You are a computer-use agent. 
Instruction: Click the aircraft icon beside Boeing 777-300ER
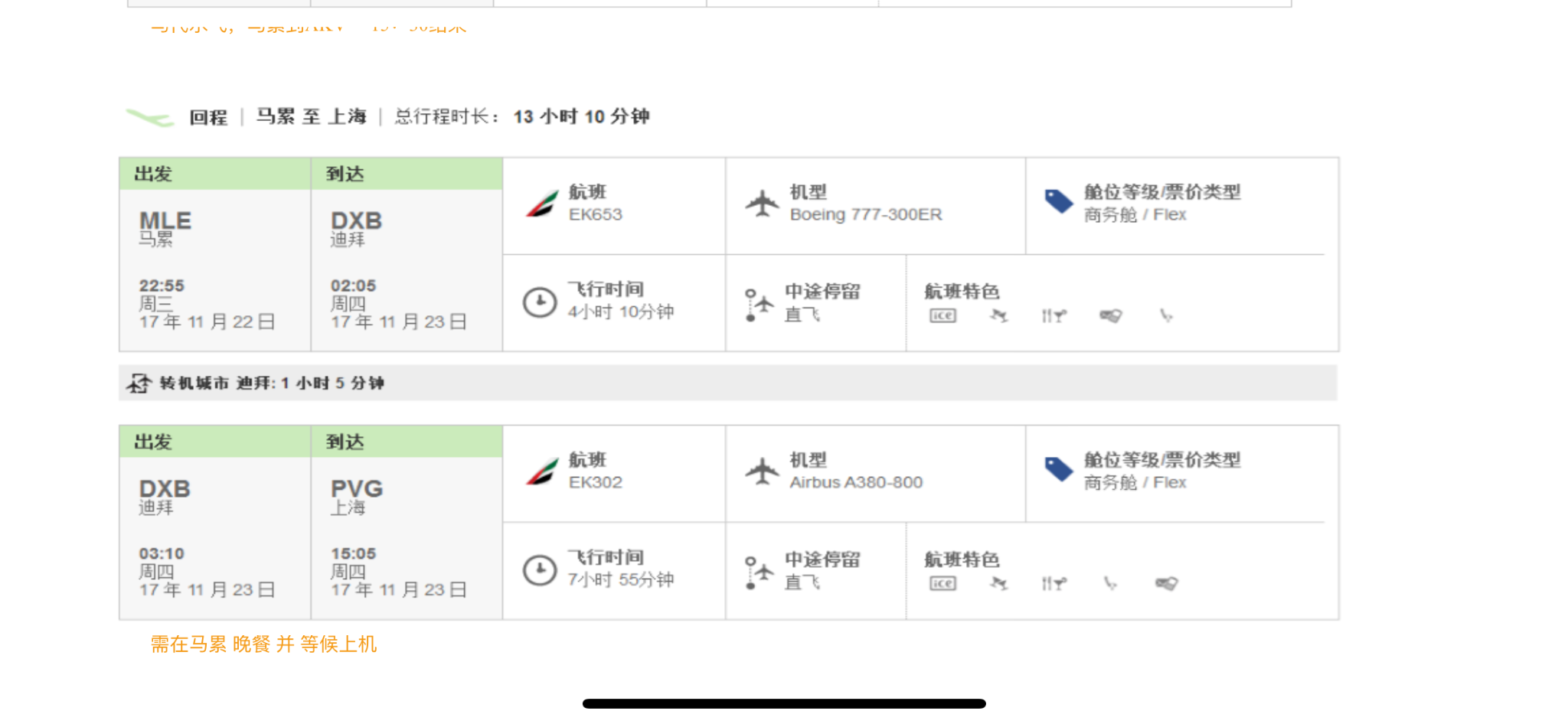[762, 204]
